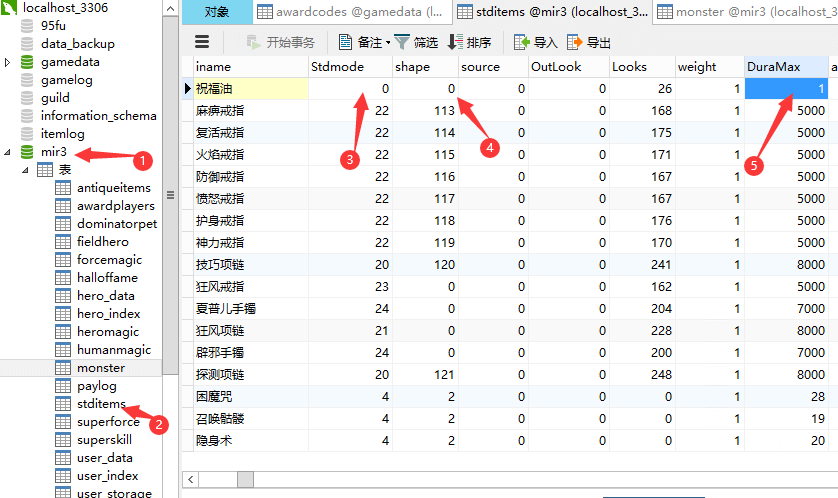This screenshot has width=838, height=498.
Task: Open the 筛选 filter tool
Action: click(x=402, y=42)
